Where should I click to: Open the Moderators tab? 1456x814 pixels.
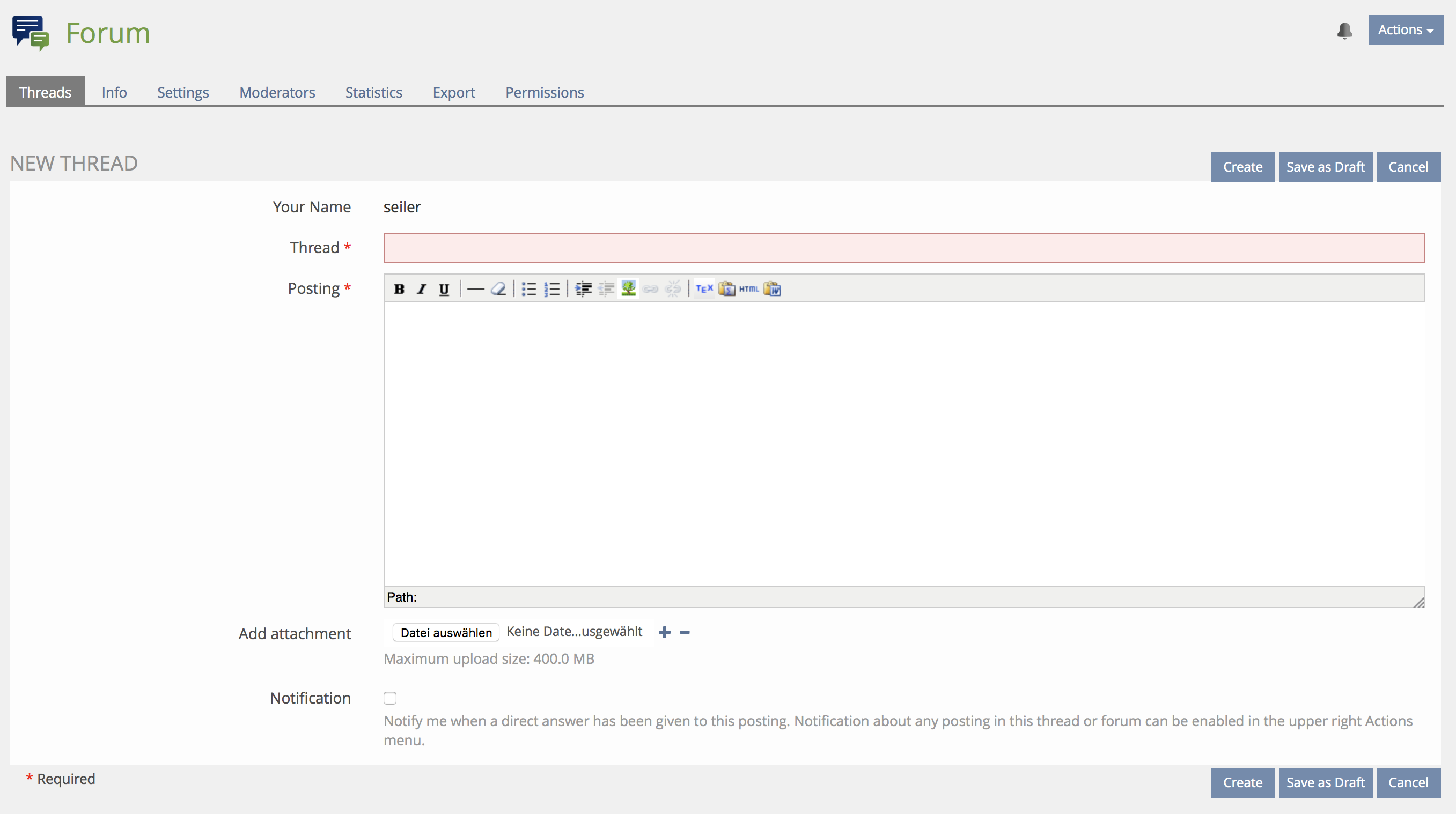(x=277, y=92)
